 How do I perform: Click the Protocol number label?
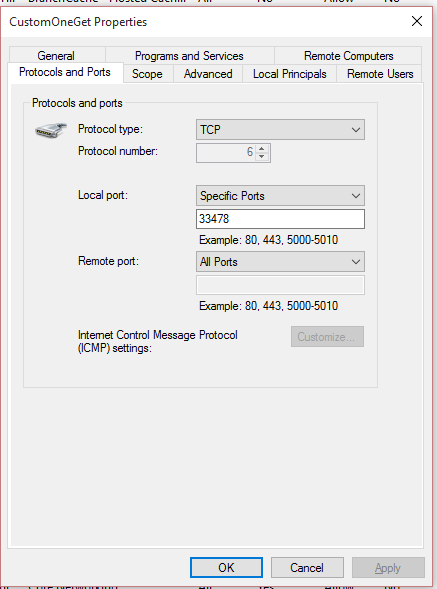[x=118, y=151]
